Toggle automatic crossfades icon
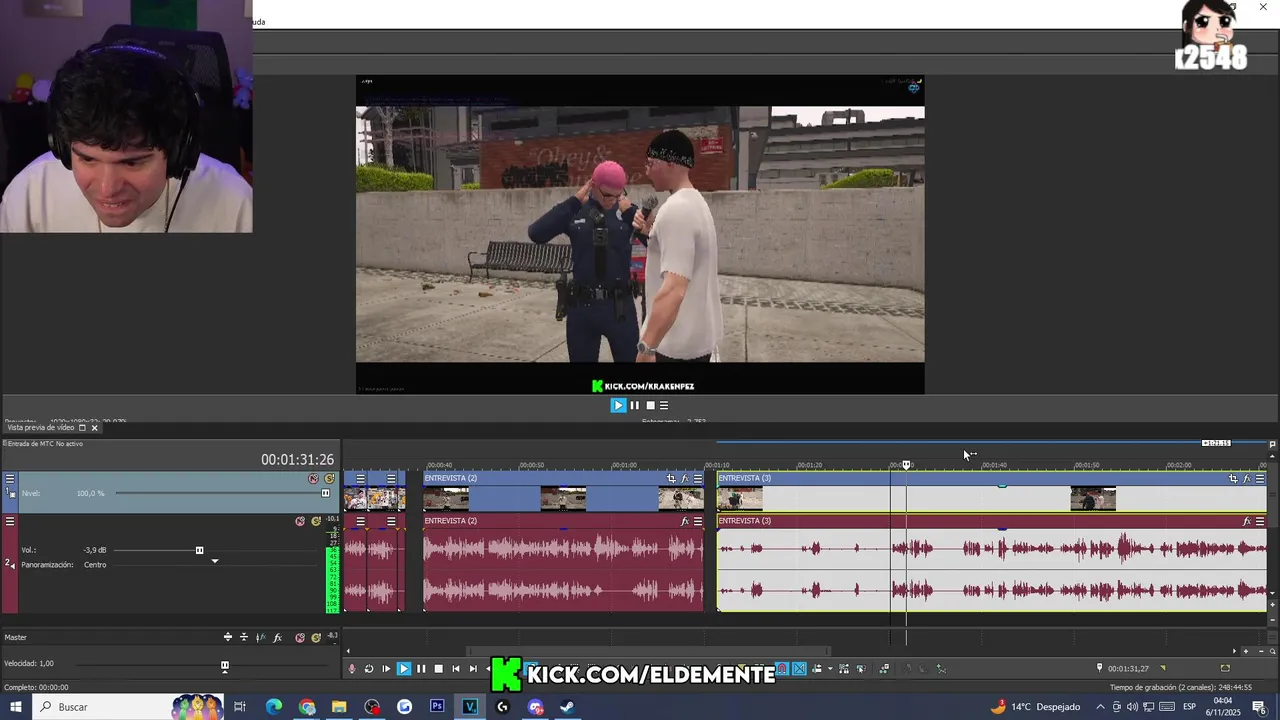Image resolution: width=1280 pixels, height=720 pixels. [799, 669]
